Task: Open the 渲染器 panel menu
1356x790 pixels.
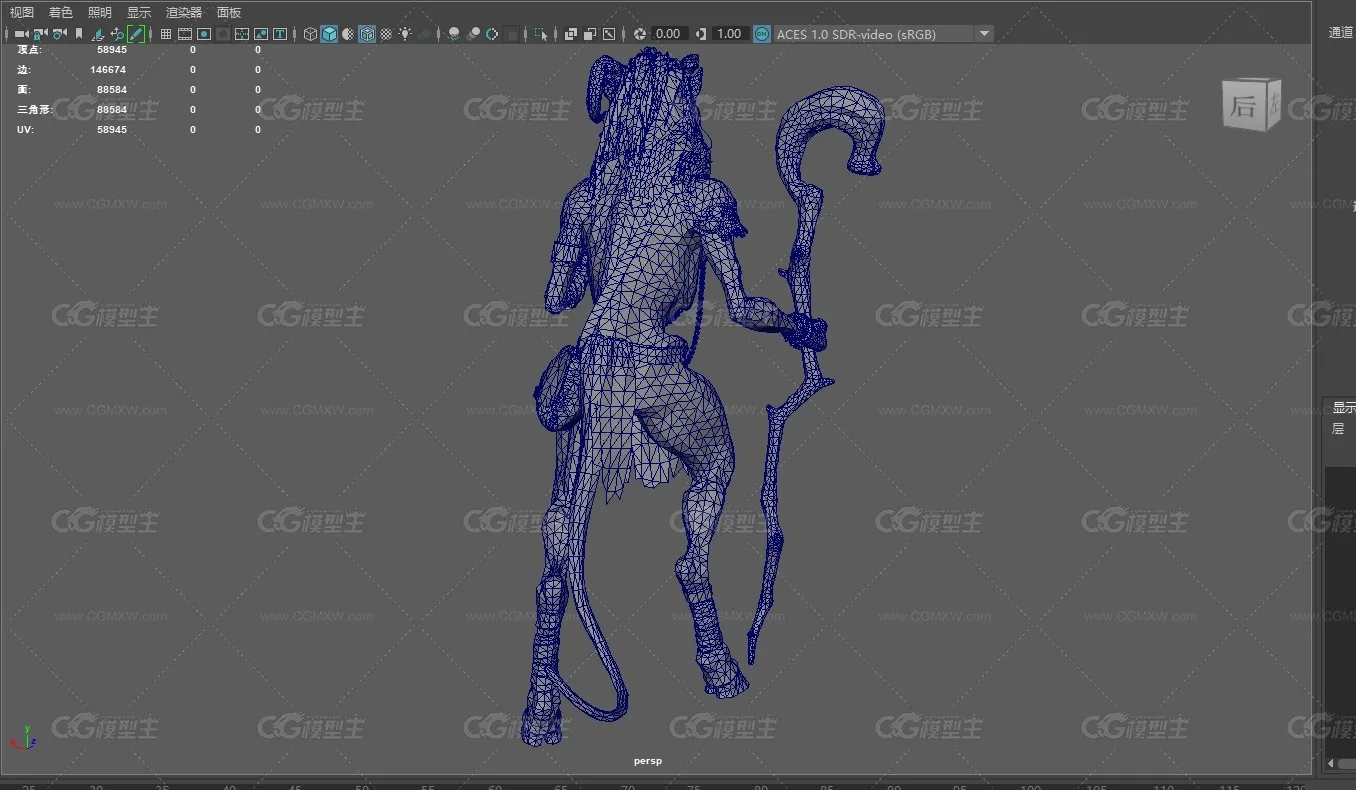Action: coord(184,12)
